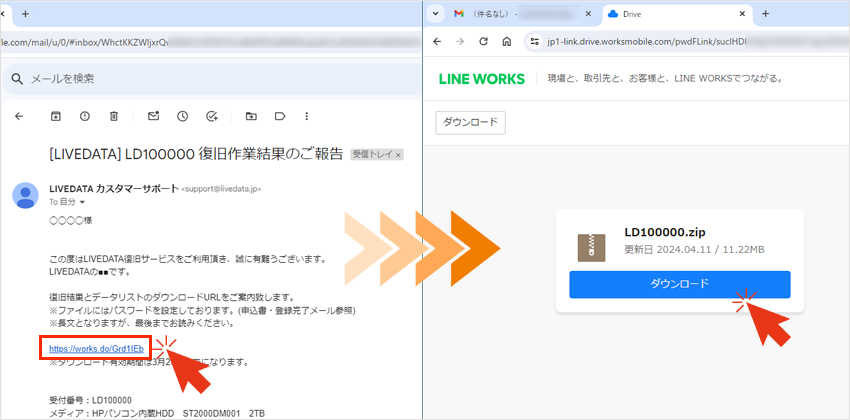
Task: Click the blue ダウンロード button
Action: point(680,285)
